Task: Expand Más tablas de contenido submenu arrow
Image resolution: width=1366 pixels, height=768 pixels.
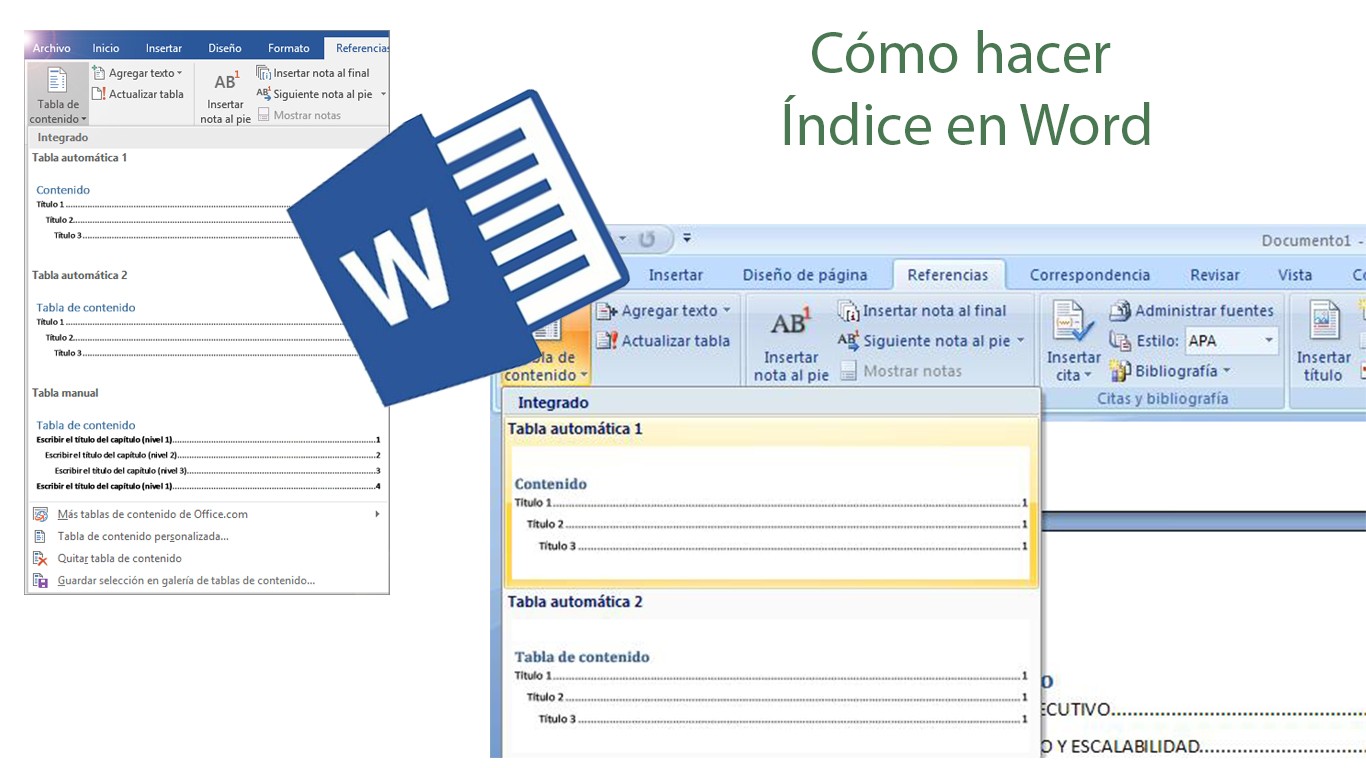Action: tap(377, 514)
